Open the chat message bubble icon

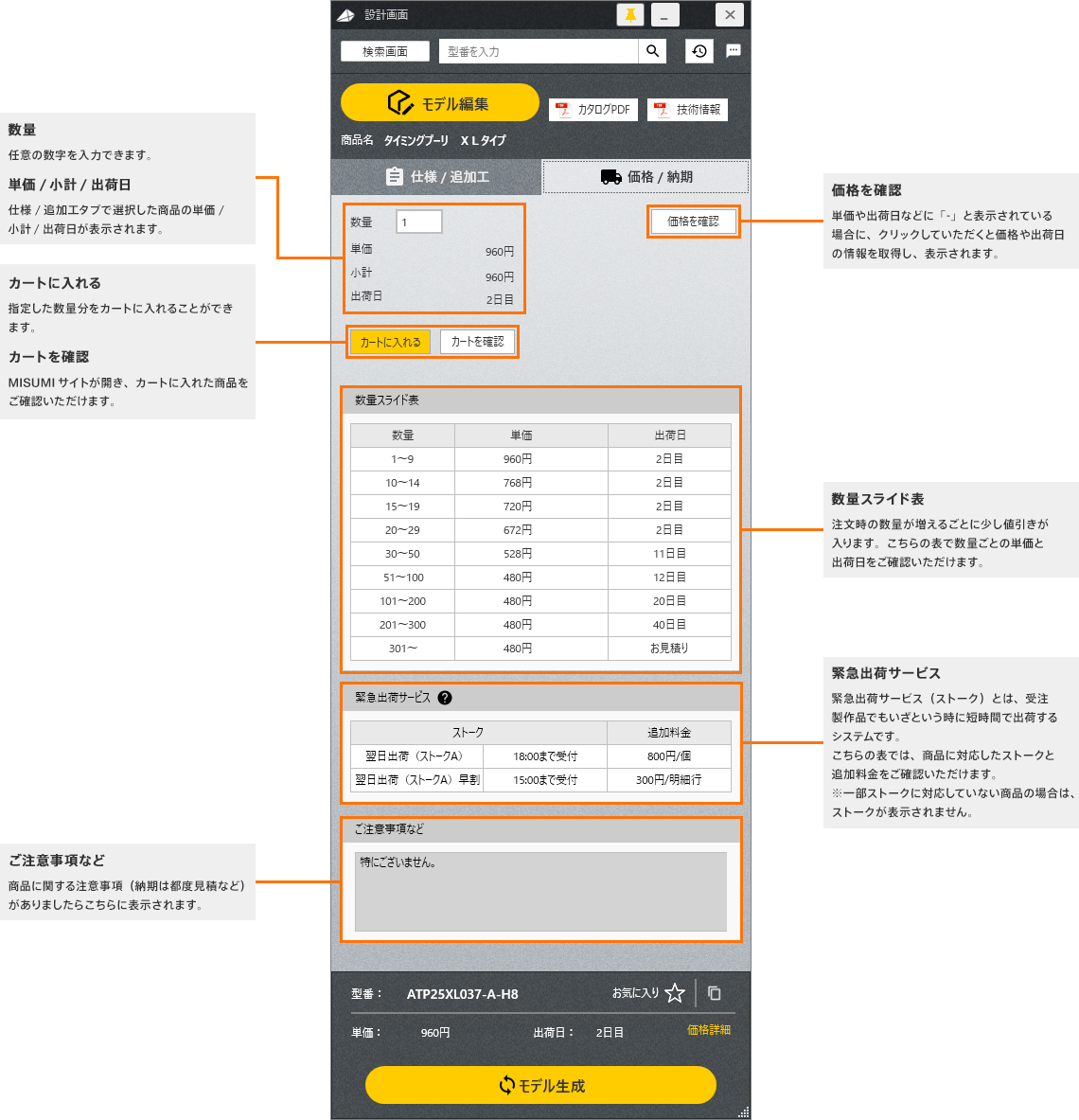coord(734,51)
